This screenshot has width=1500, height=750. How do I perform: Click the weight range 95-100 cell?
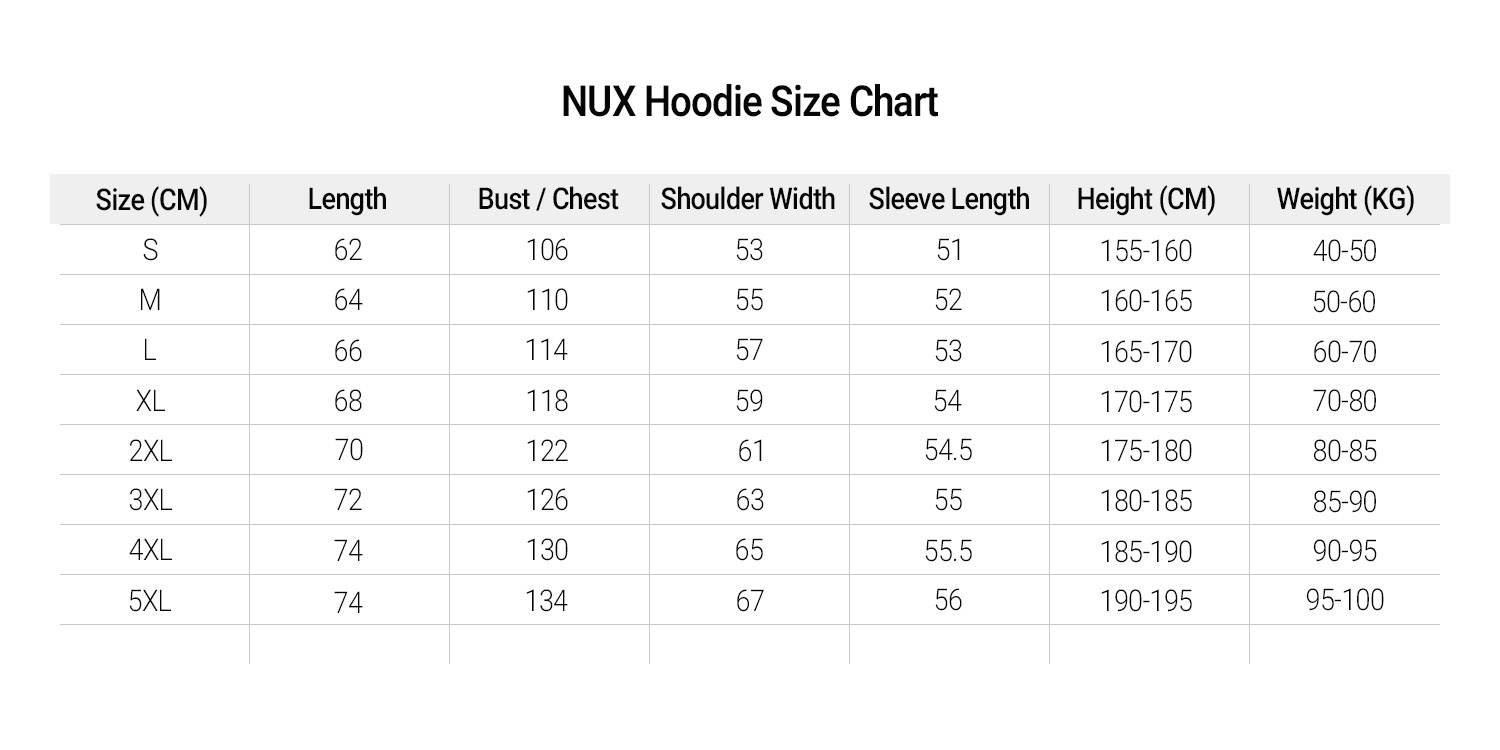[x=1345, y=600]
